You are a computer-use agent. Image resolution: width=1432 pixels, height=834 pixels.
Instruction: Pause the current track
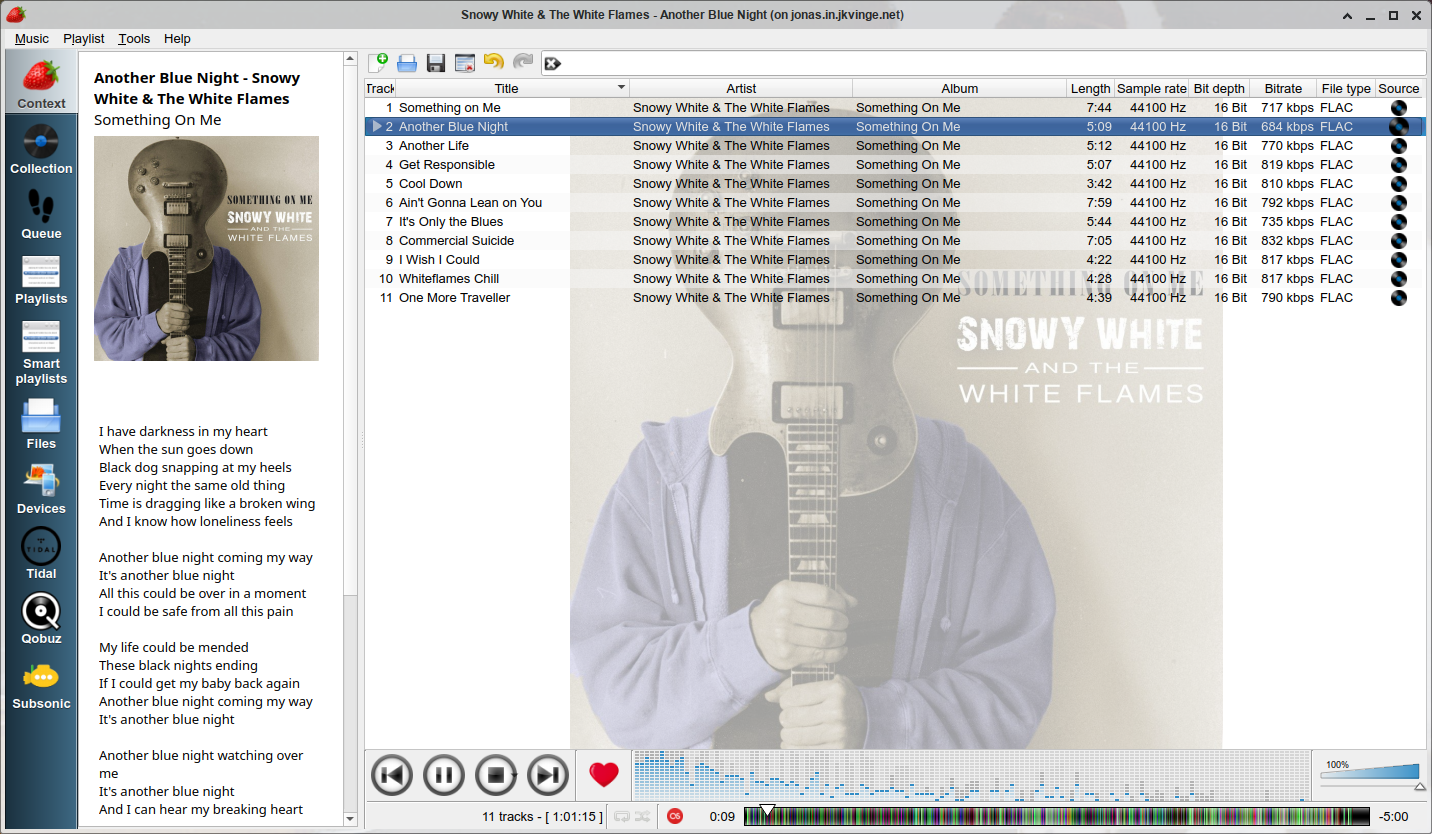point(443,775)
